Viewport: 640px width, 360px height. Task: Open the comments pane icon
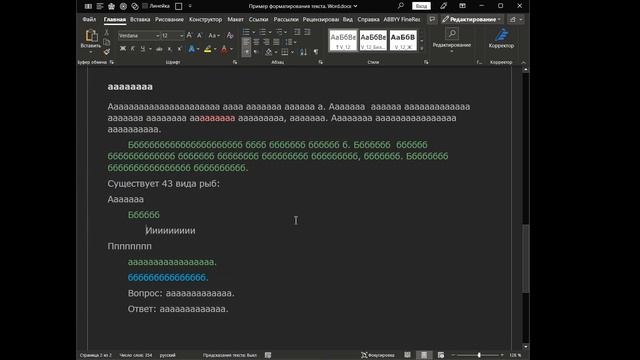coord(432,19)
